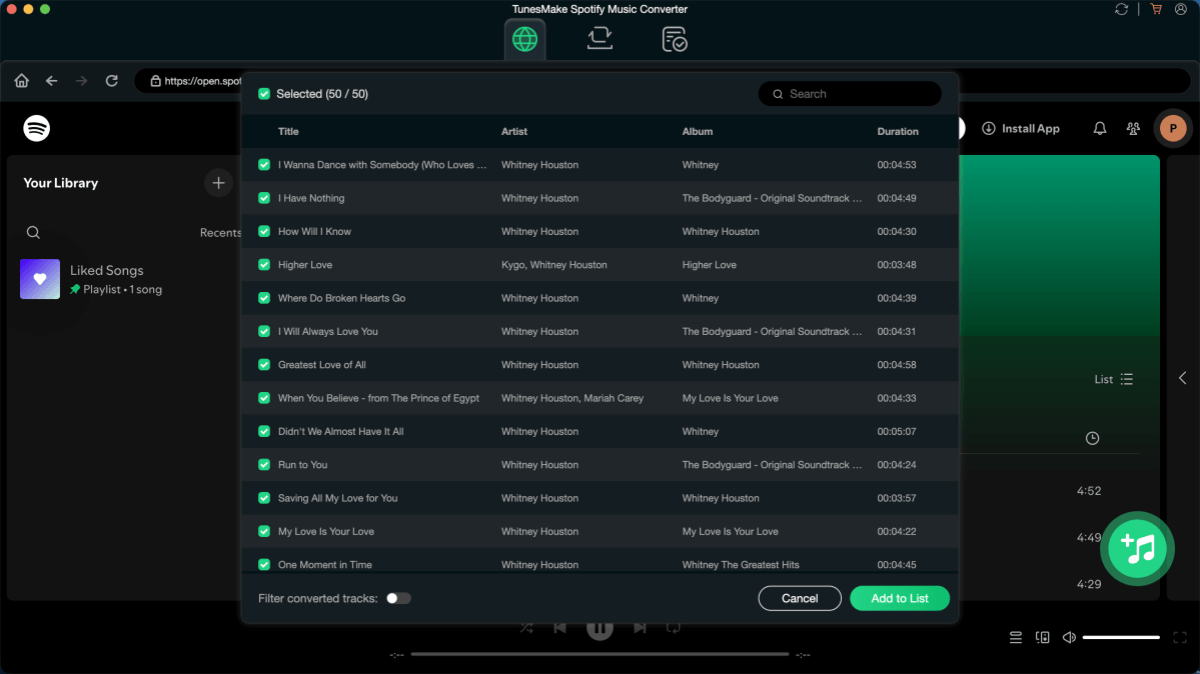Click the Title column header
This screenshot has height=674, width=1200.
(288, 132)
